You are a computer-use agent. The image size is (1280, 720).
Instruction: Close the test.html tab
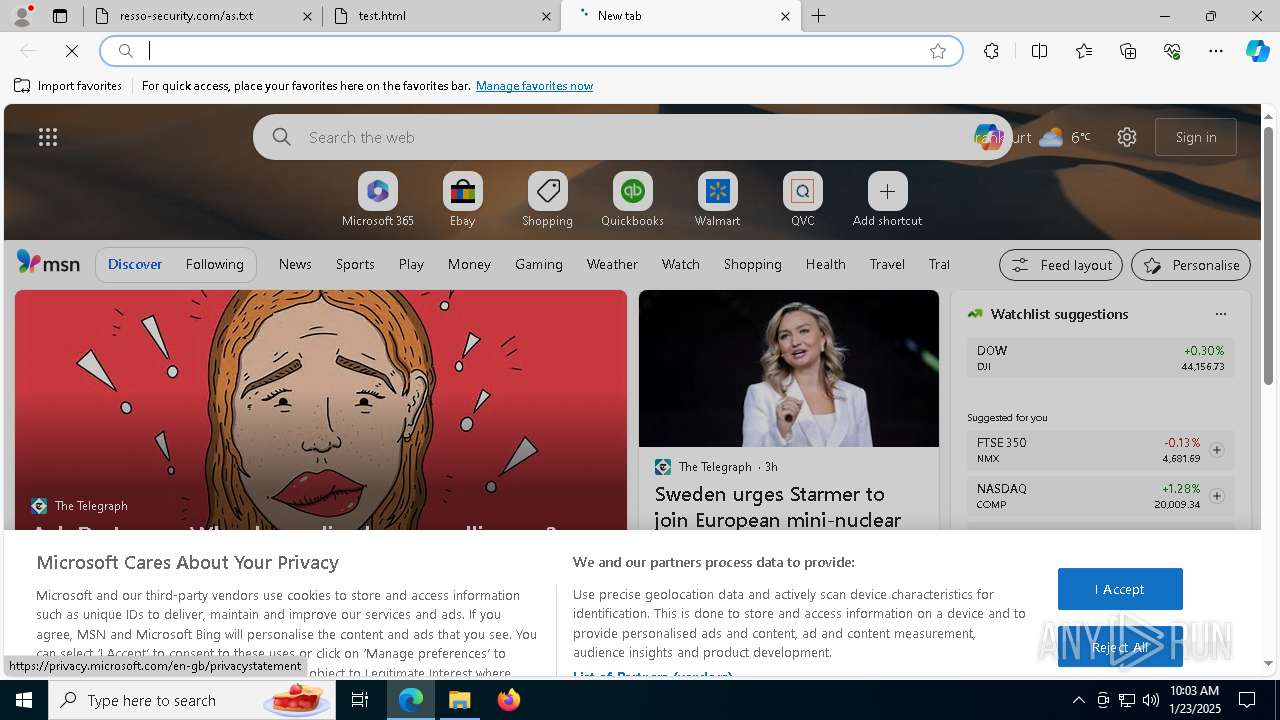tap(546, 16)
